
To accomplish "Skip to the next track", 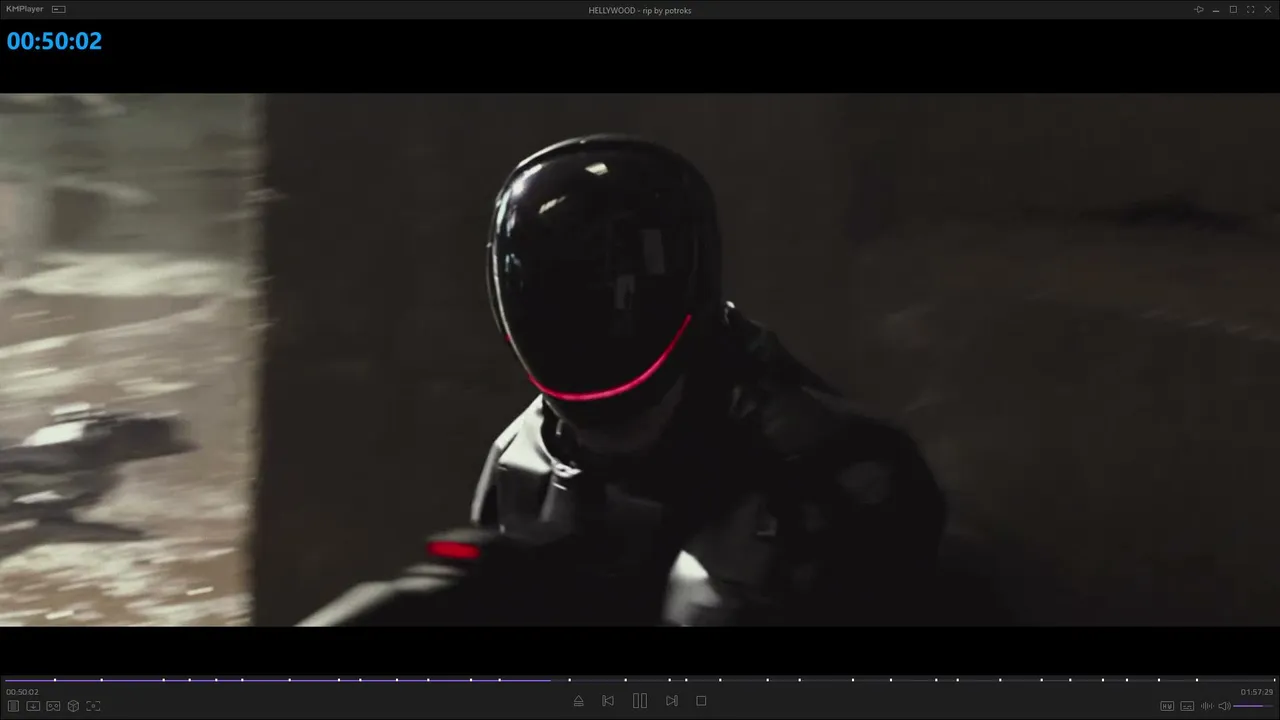I will [x=672, y=701].
